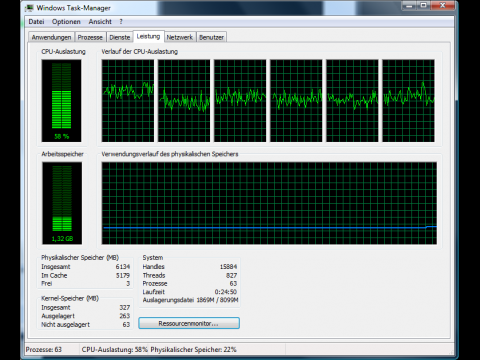Switch to the Dienste tab
This screenshot has width=480, height=360.
tap(120, 37)
